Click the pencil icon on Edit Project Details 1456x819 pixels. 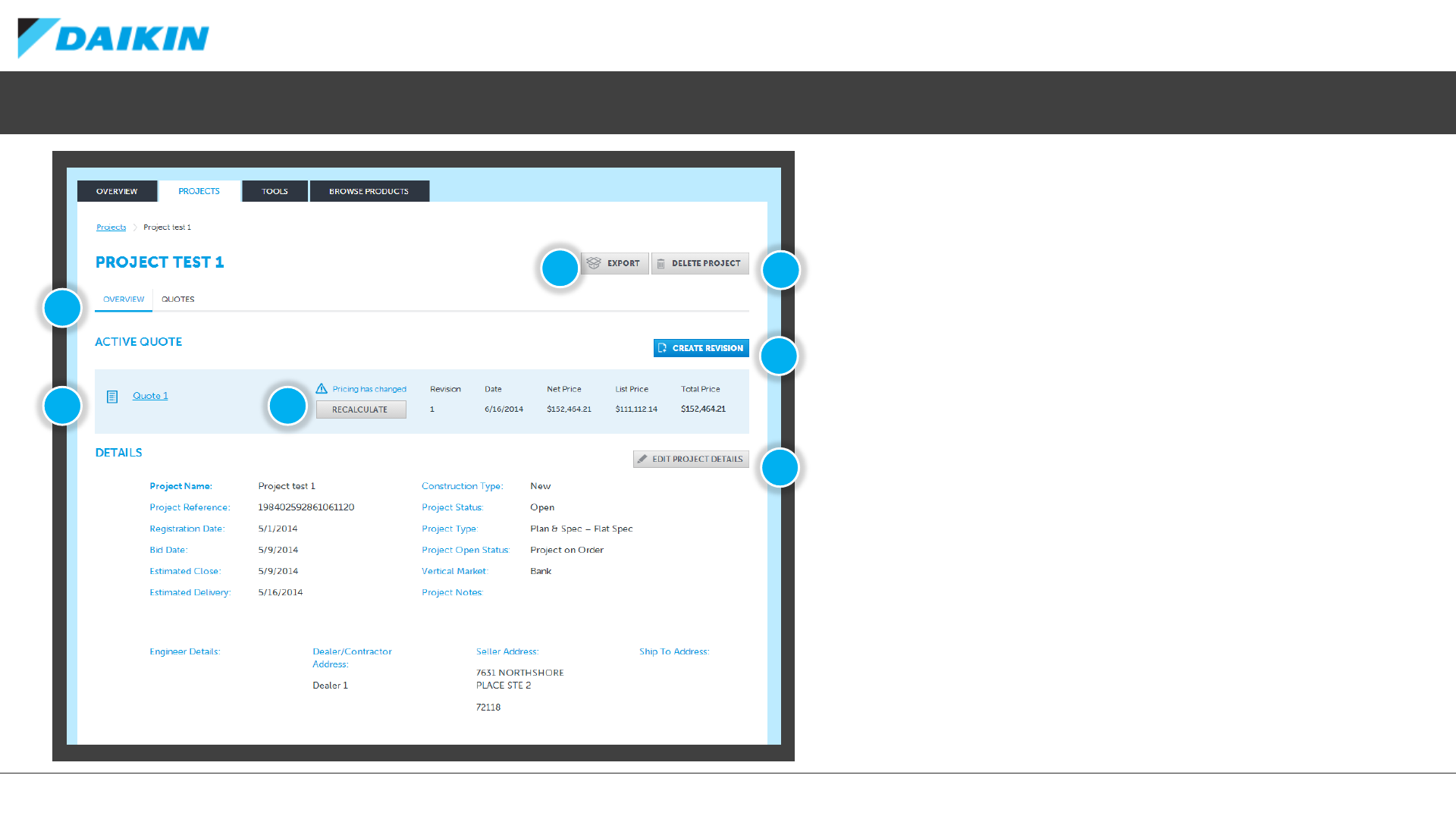coord(642,459)
